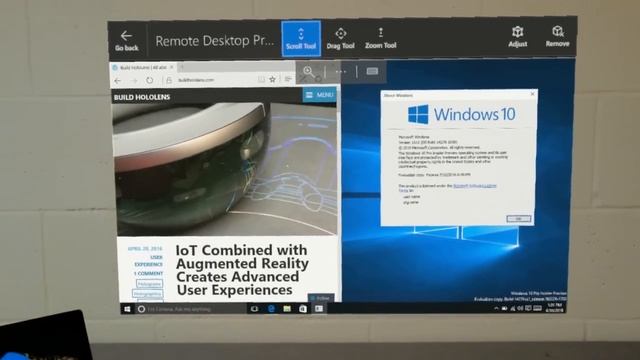Expand the system tray hidden icons chevron

[496, 308]
